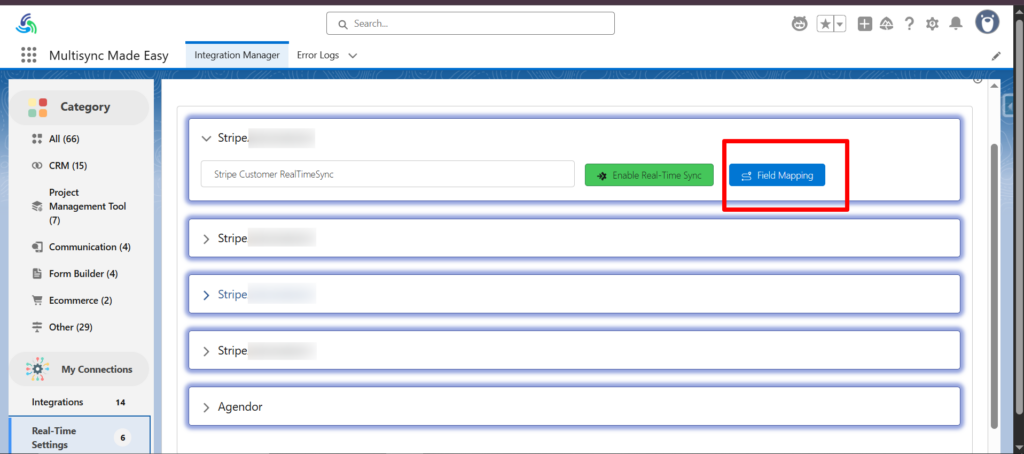This screenshot has height=454, width=1024.
Task: Click the bolt icon on Enable Real-Time Sync
Action: pos(602,176)
